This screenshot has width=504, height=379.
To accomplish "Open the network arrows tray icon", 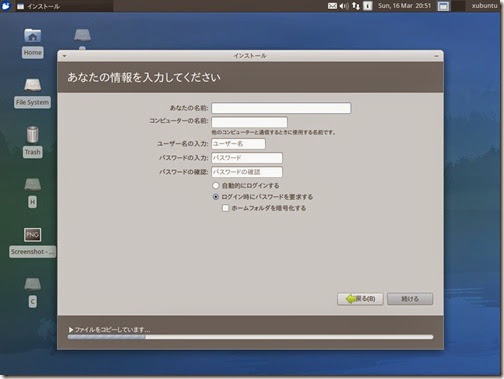I will (x=356, y=6).
